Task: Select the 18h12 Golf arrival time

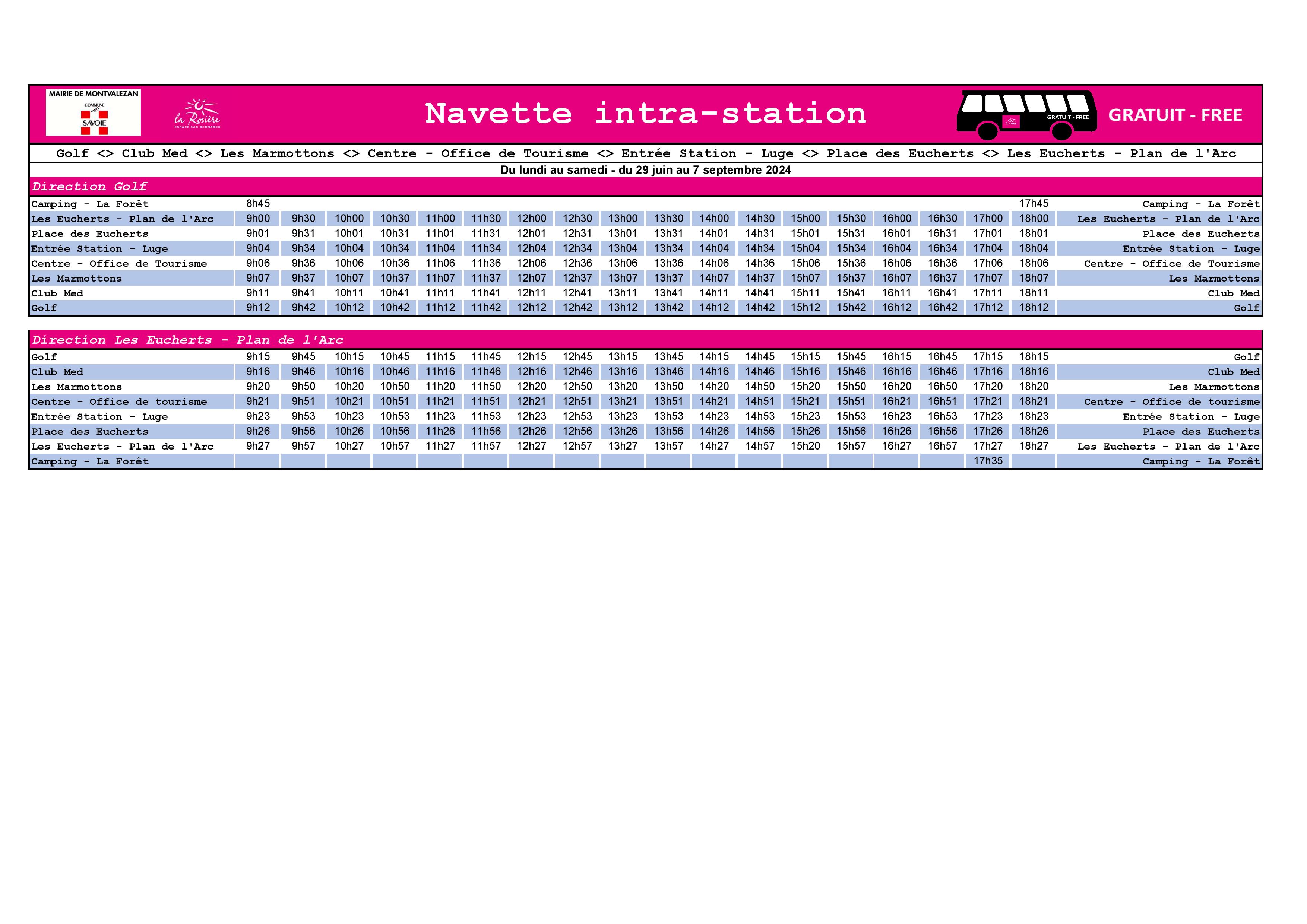Action: 1034,308
